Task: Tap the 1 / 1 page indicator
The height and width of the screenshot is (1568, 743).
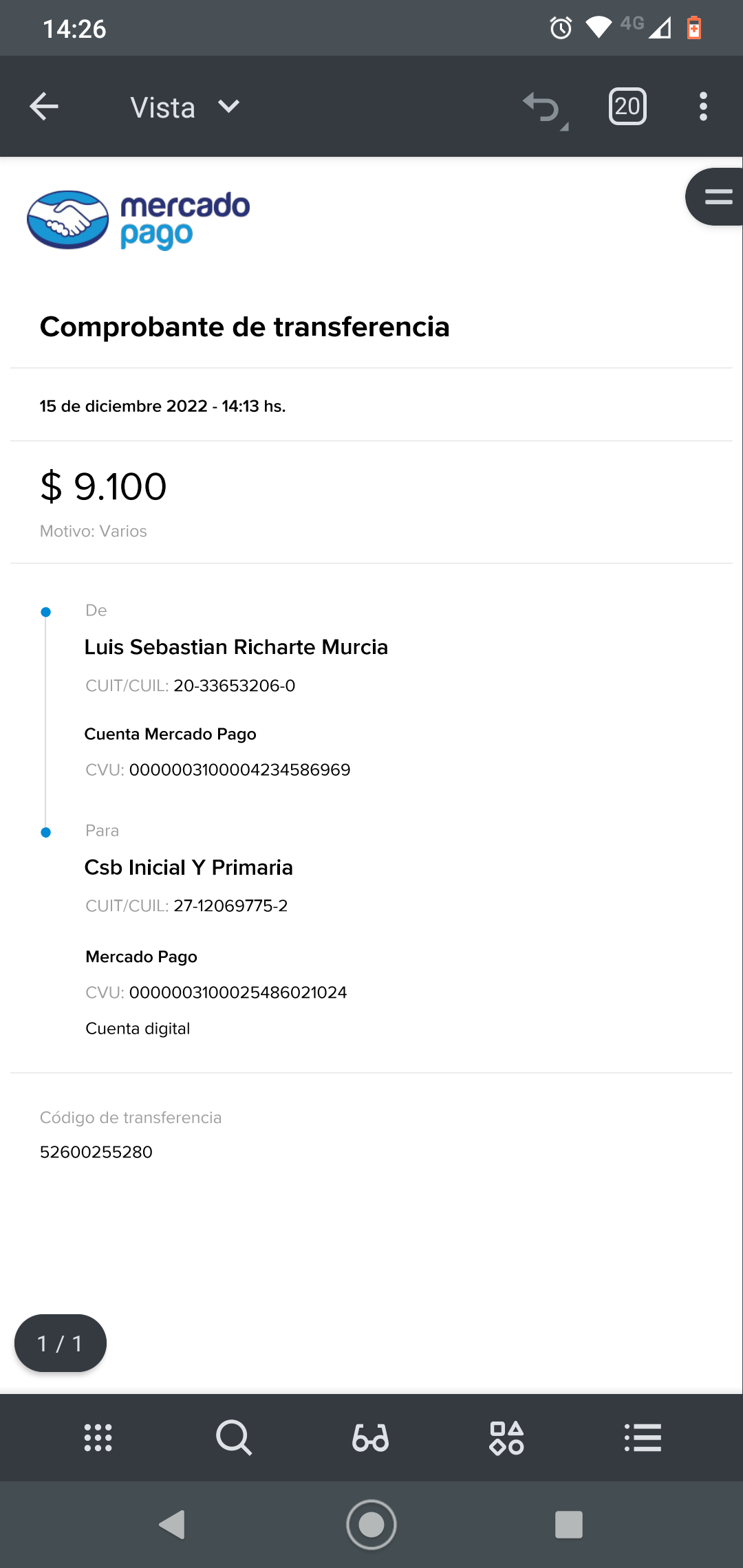Action: (61, 1343)
